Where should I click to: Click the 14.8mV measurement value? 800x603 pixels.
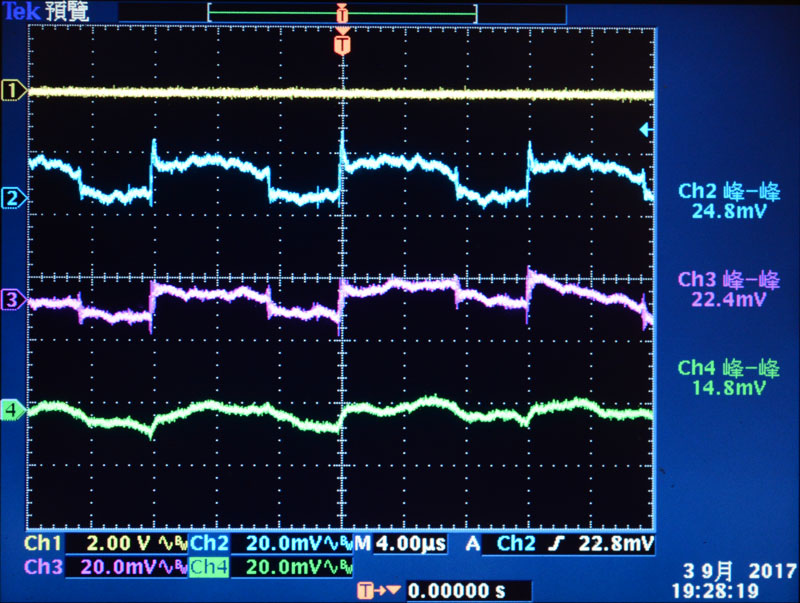click(729, 387)
